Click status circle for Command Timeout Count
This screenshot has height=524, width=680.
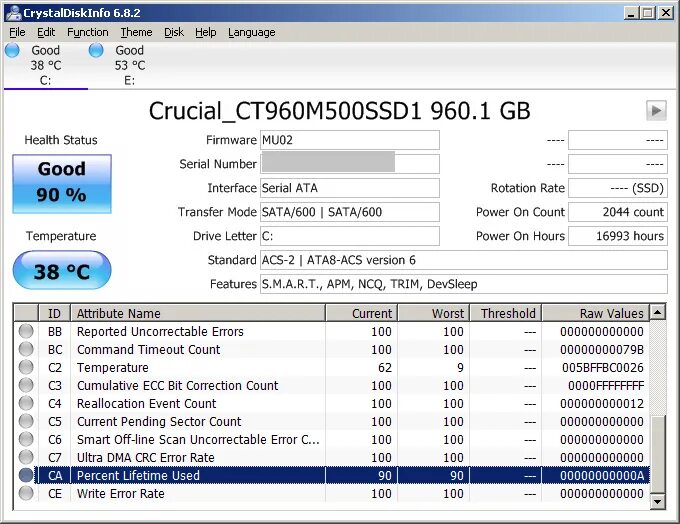(26, 349)
